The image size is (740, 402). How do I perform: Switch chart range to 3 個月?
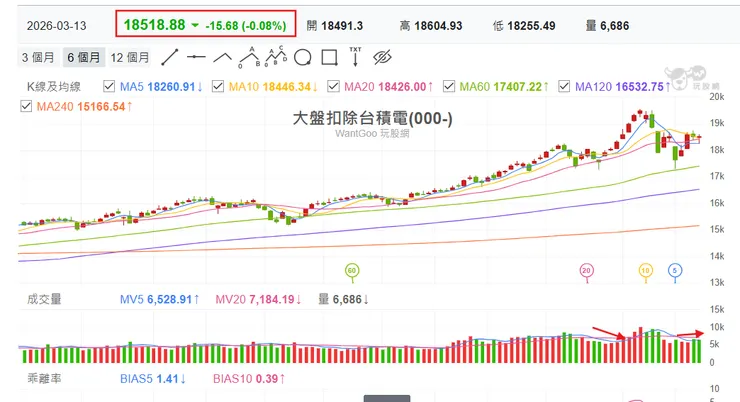38,58
